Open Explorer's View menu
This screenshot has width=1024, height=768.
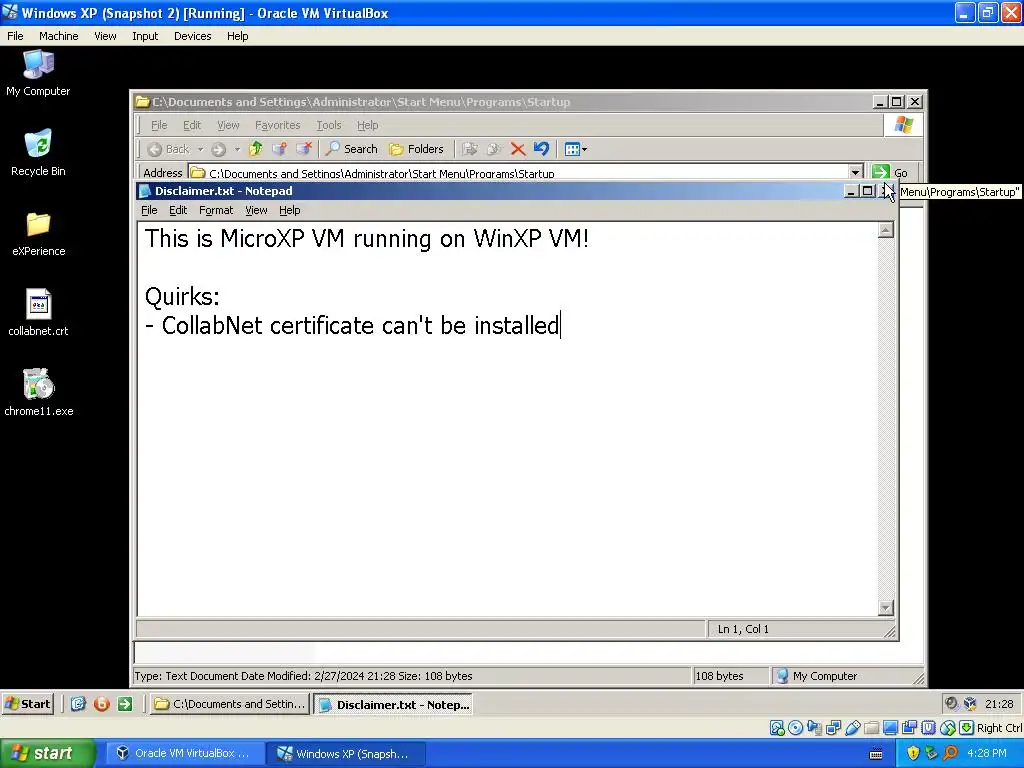coord(228,125)
